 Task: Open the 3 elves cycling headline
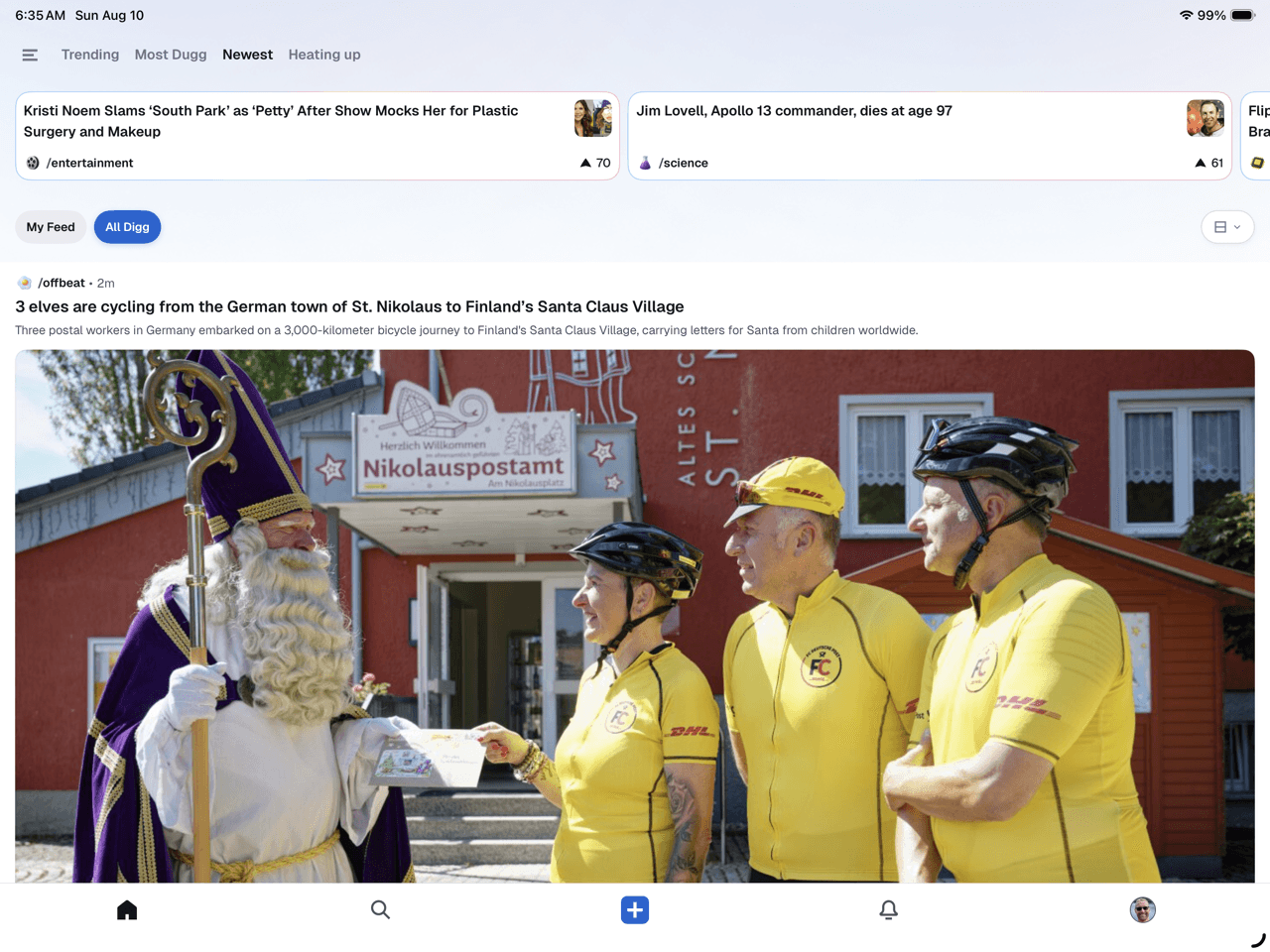(349, 306)
